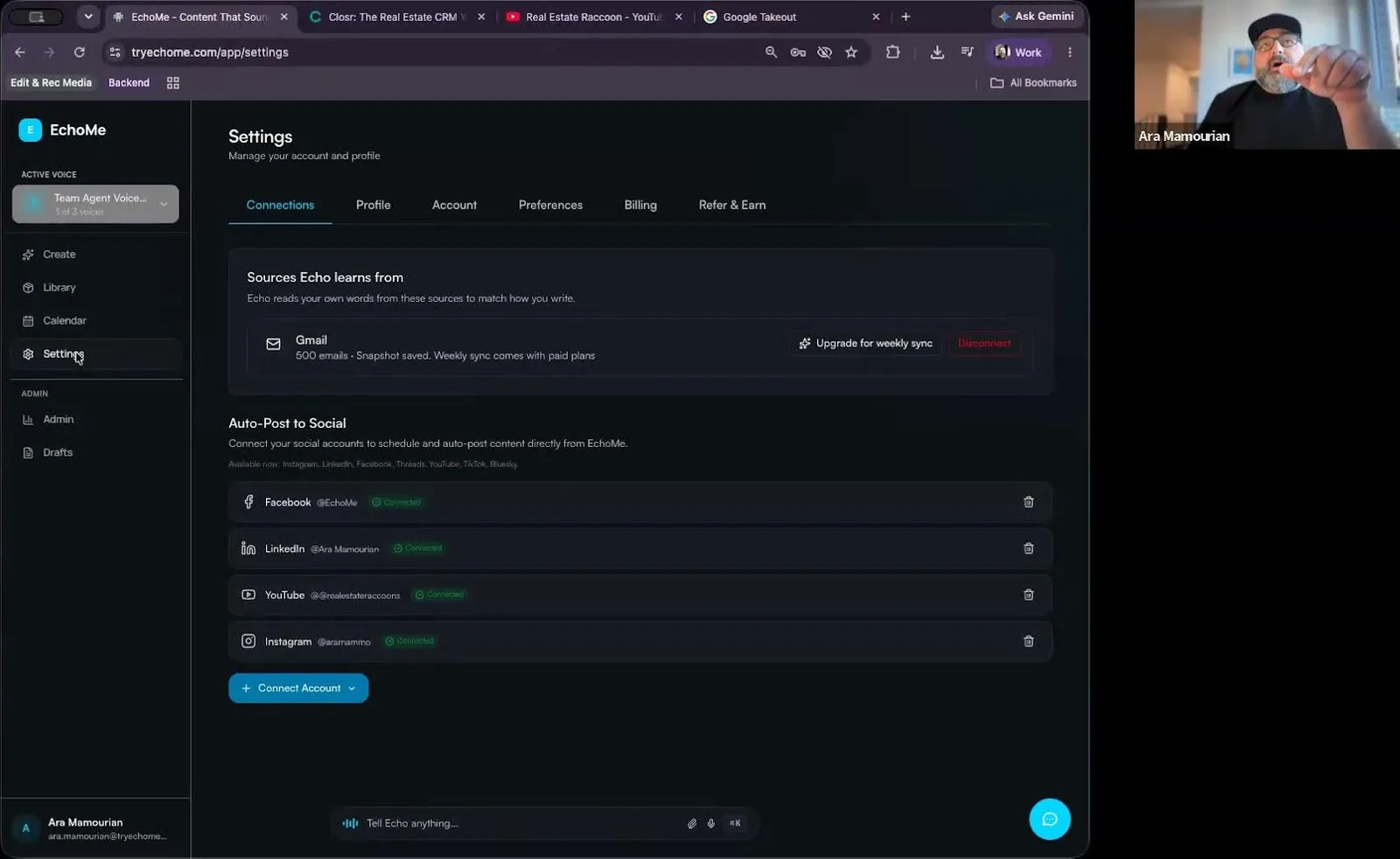Open Library in the sidebar

pyautogui.click(x=95, y=288)
